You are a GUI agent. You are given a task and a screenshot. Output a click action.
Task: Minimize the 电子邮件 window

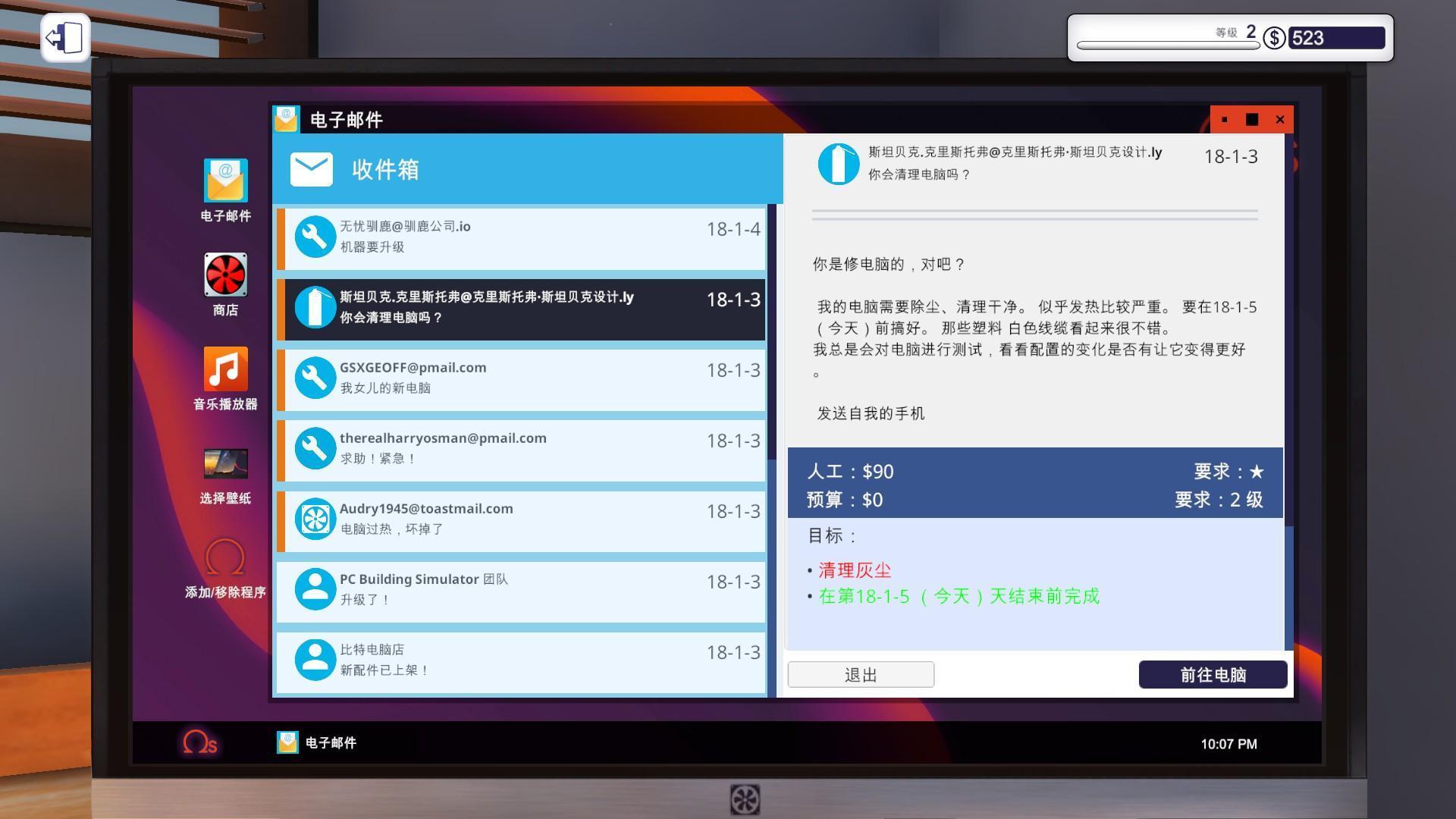tap(1225, 120)
